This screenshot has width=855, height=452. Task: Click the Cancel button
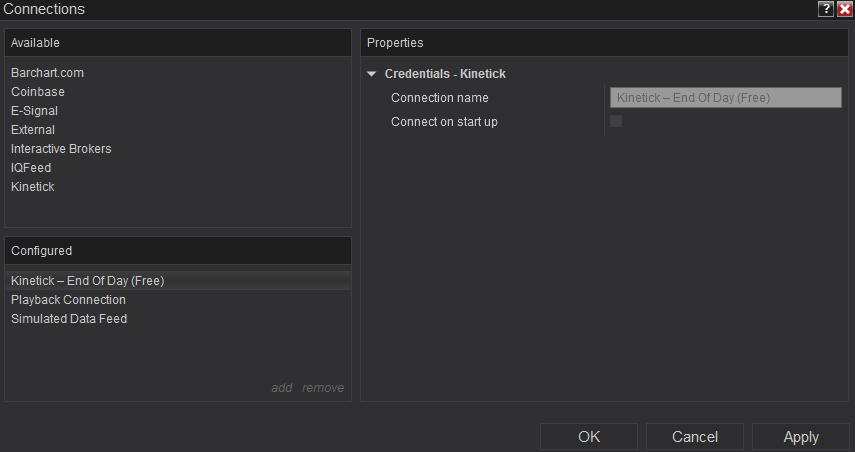(x=695, y=437)
